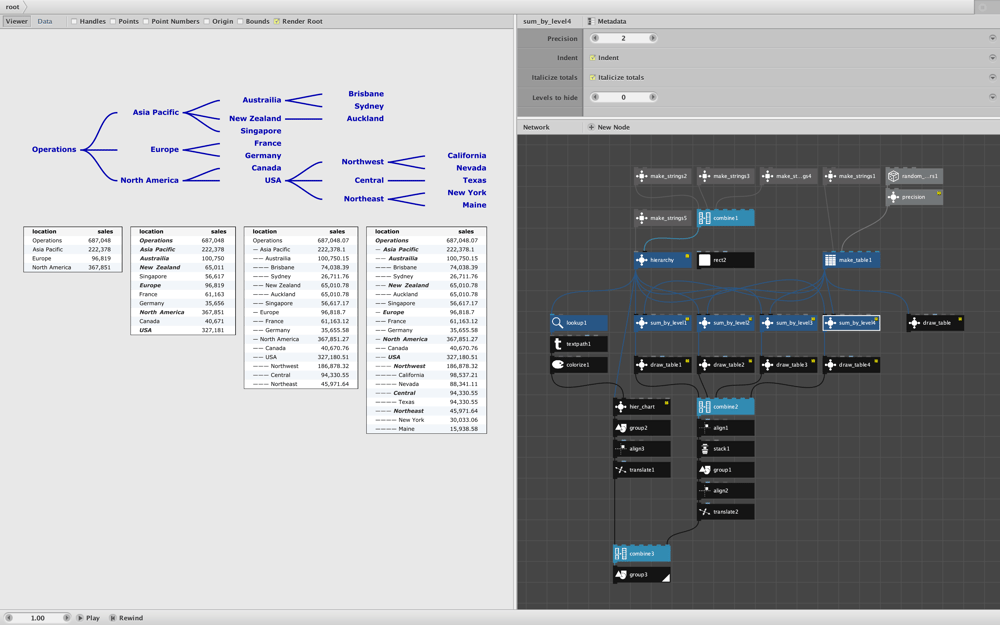Select the sum_by_level1 node
The height and width of the screenshot is (625, 1000).
pos(663,323)
